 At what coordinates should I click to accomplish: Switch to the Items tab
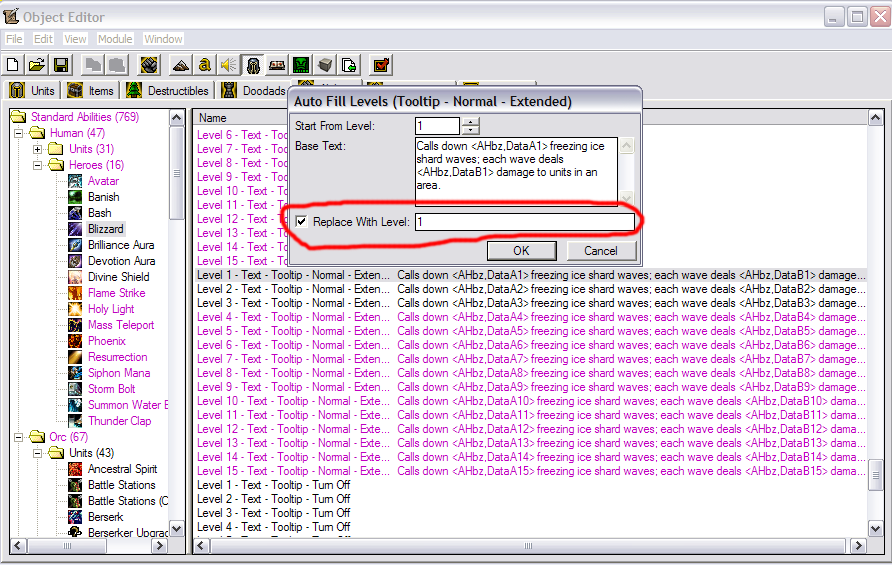90,90
